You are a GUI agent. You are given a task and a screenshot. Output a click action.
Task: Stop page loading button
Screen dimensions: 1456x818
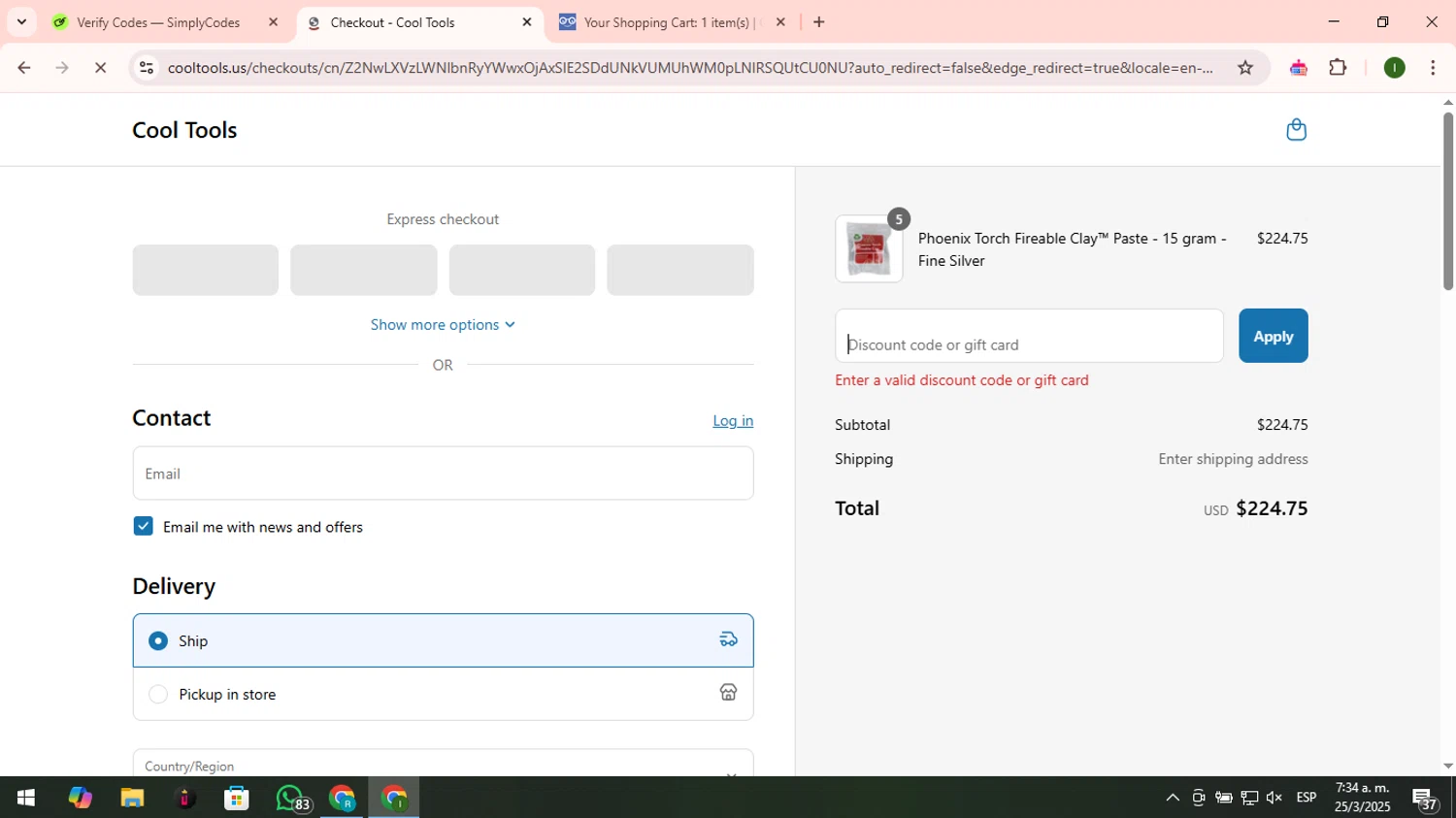point(101,67)
